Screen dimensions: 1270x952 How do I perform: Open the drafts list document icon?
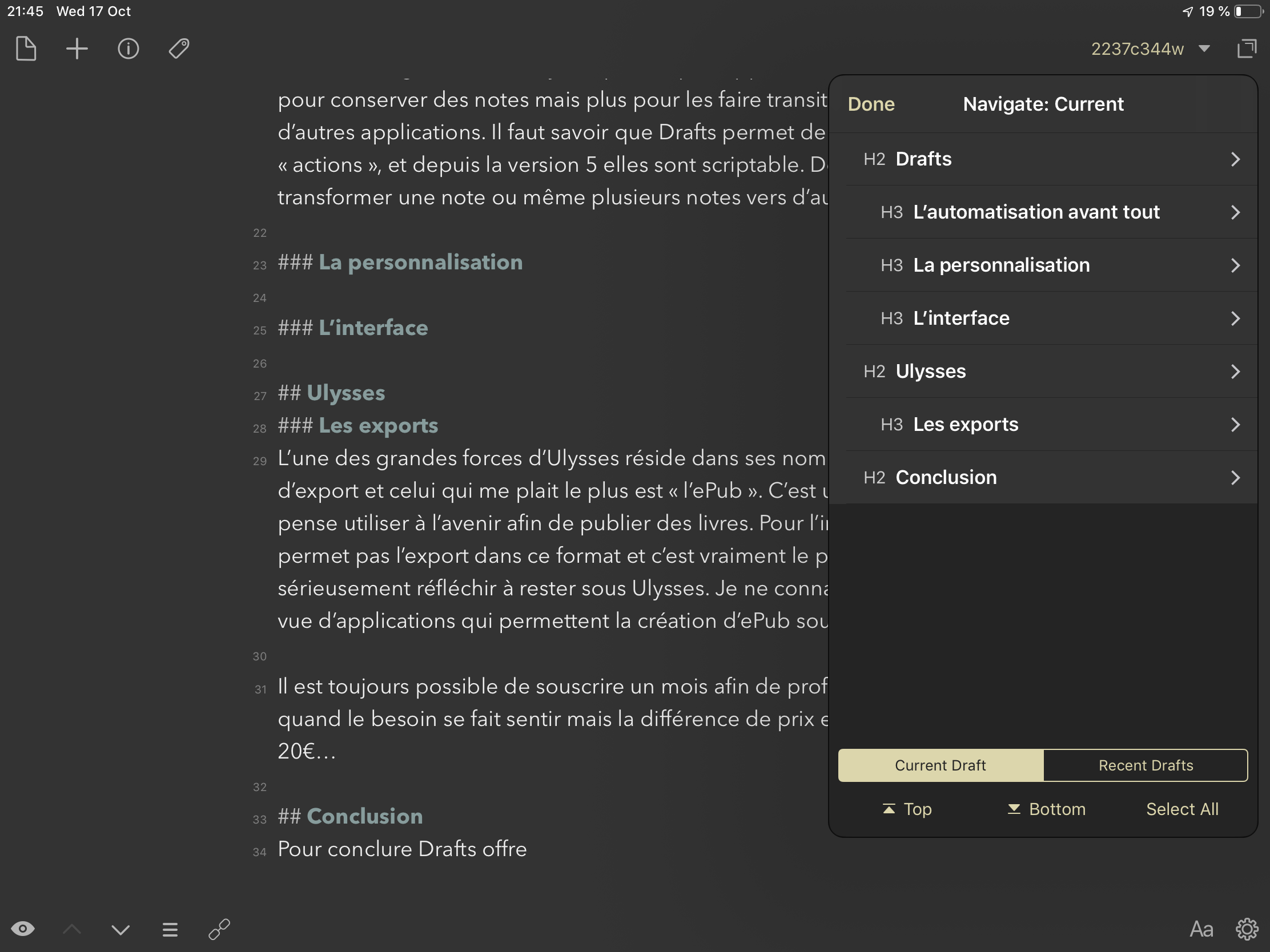pyautogui.click(x=26, y=49)
